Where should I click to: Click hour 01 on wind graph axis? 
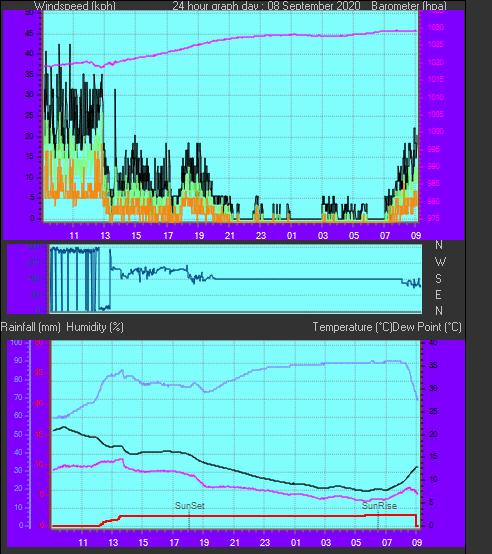pos(292,236)
